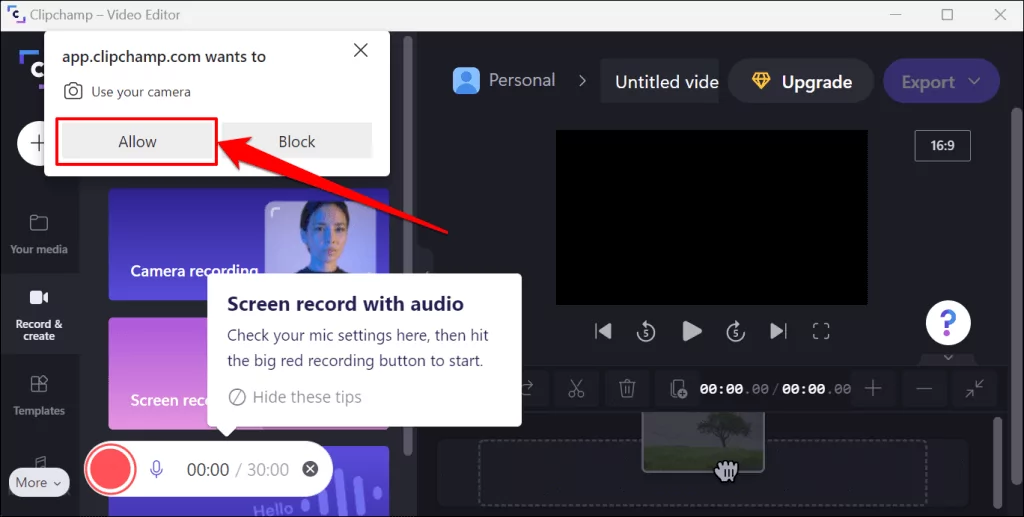Toggle fullscreen preview

point(821,331)
